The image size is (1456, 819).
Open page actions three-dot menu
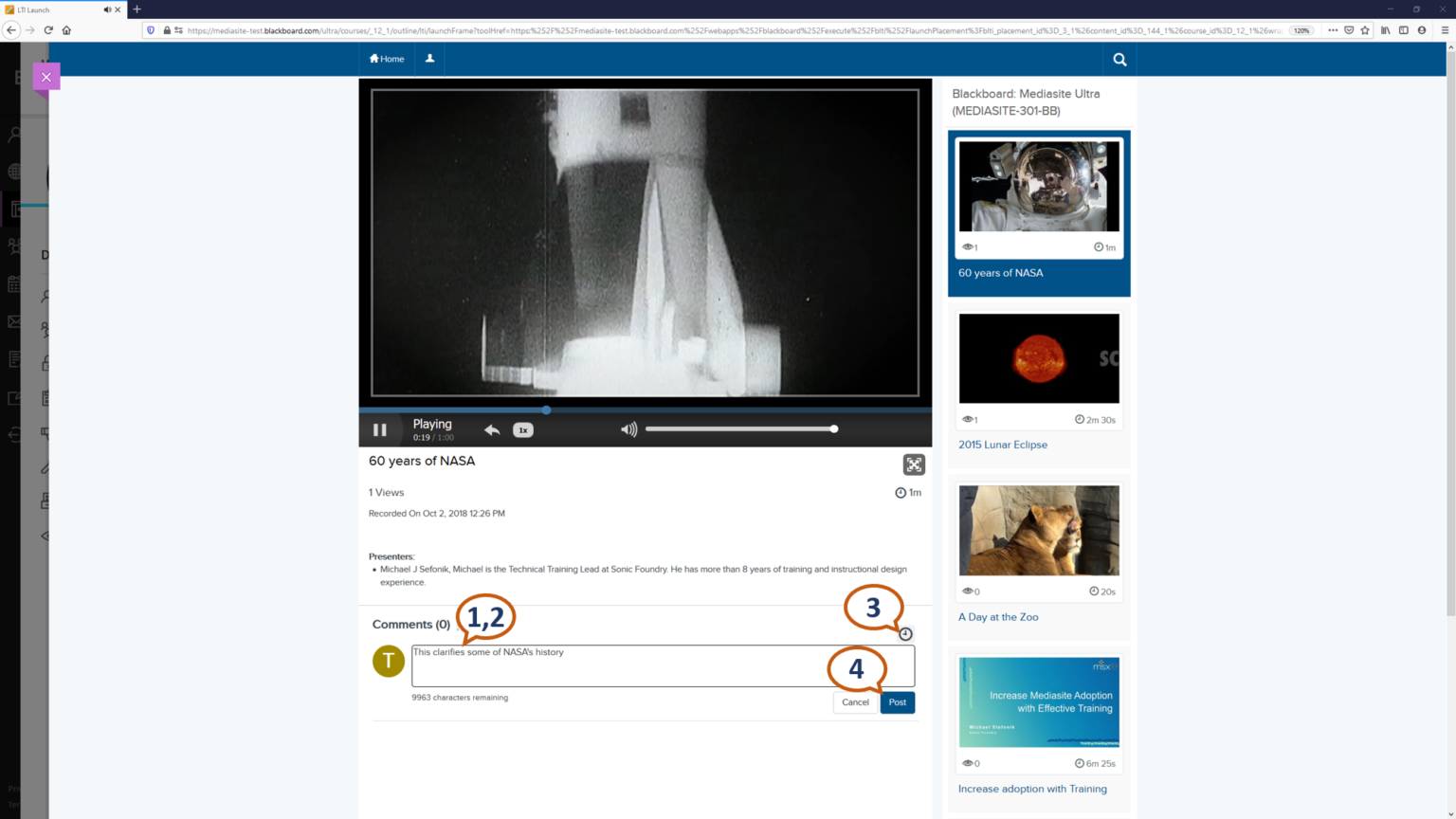(1333, 30)
